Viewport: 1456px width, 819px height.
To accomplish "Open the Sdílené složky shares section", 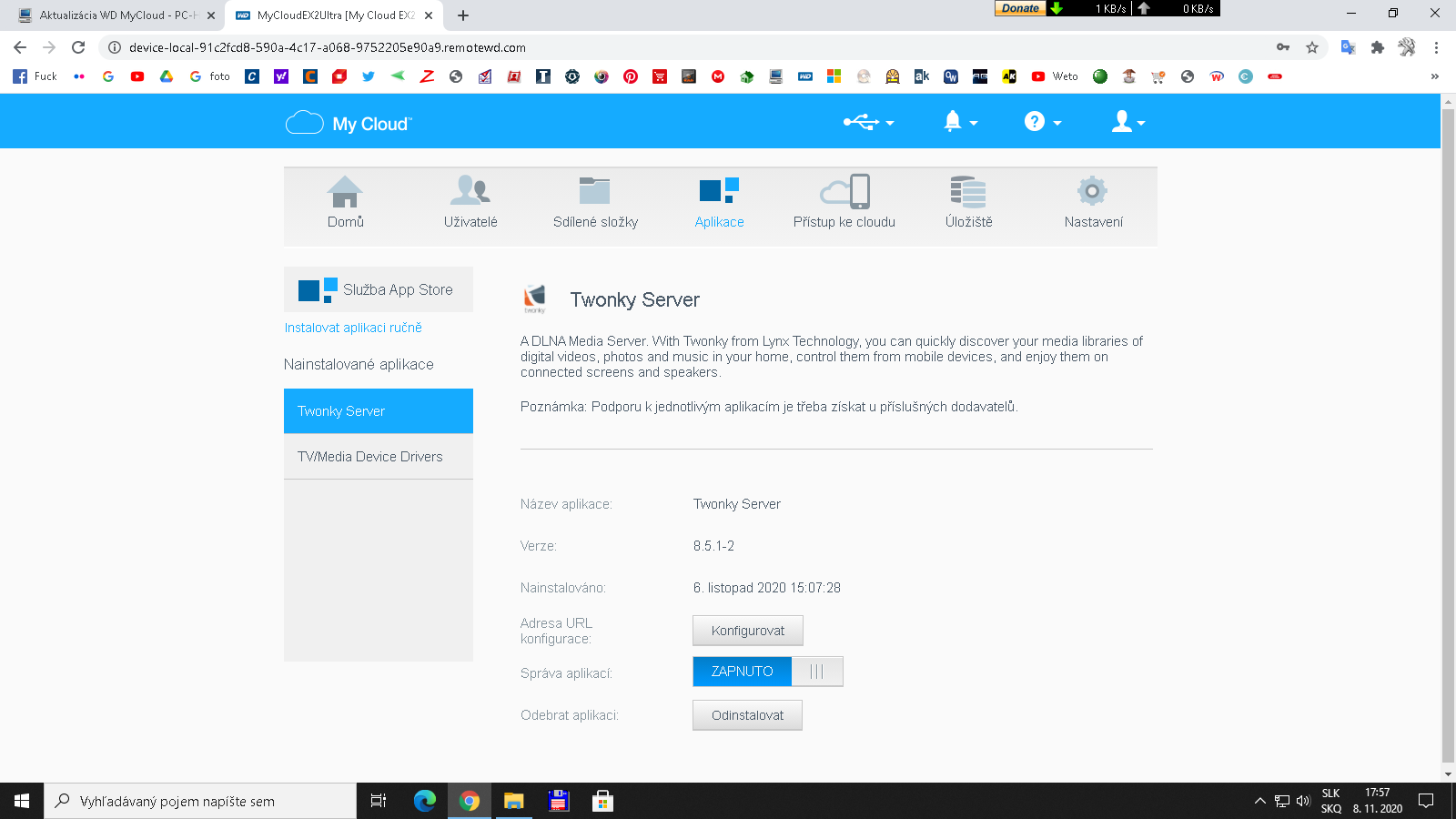I will [595, 203].
